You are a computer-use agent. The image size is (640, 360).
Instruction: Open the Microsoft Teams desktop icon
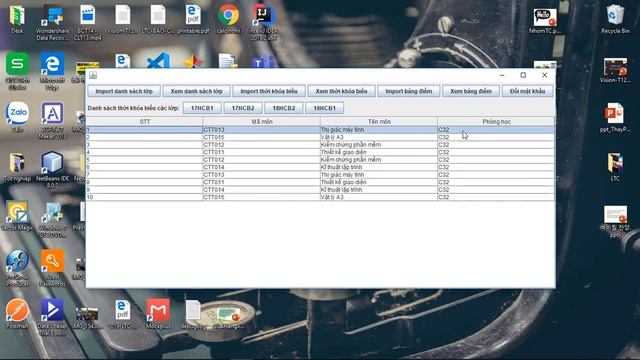264,62
